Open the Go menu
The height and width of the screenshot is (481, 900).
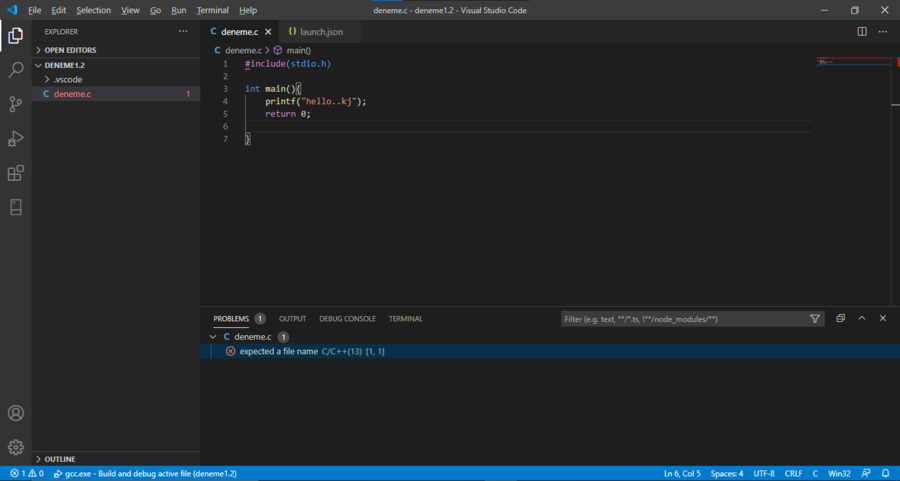pos(156,10)
